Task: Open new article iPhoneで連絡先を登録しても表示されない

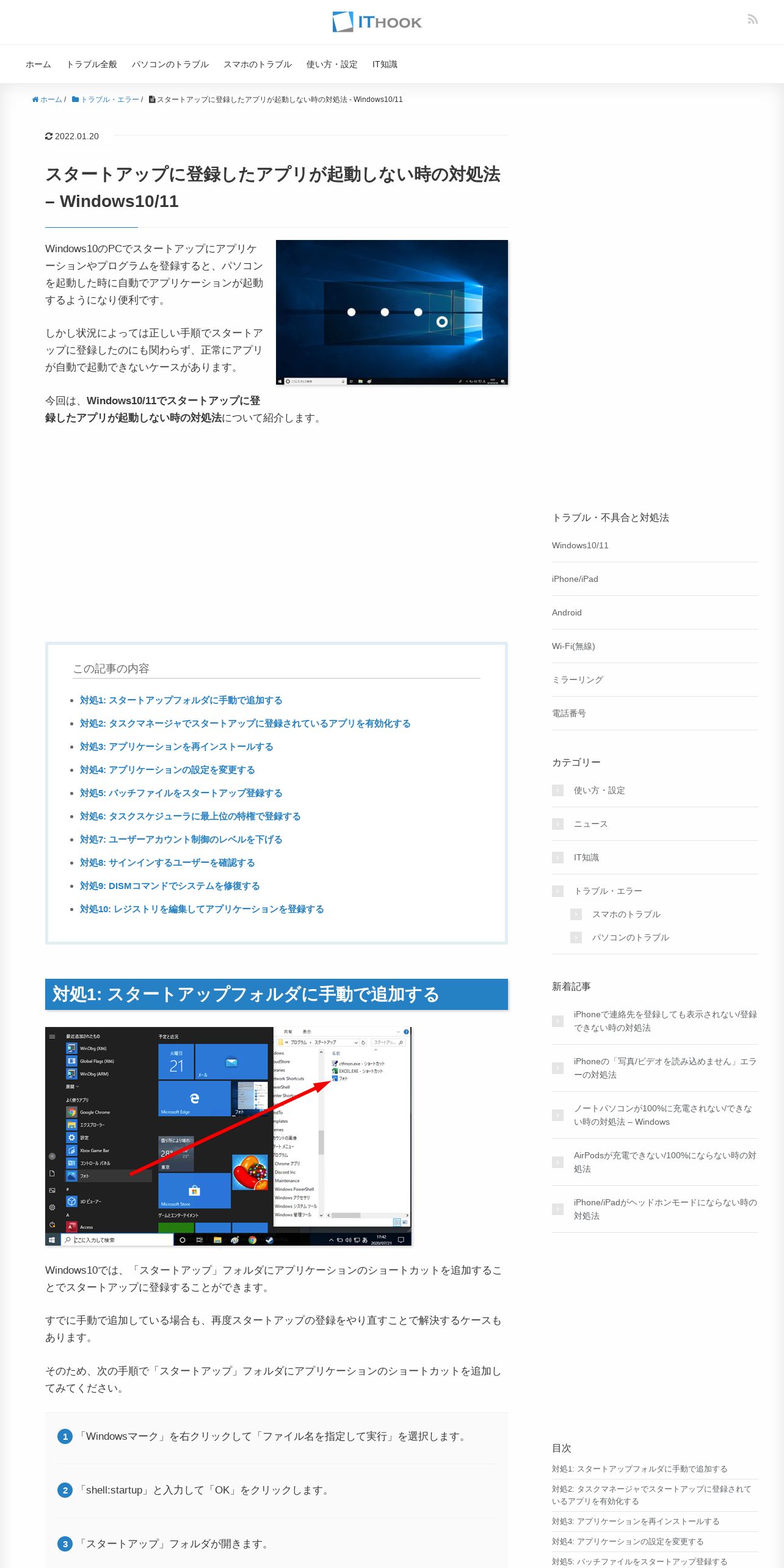Action: (666, 1021)
